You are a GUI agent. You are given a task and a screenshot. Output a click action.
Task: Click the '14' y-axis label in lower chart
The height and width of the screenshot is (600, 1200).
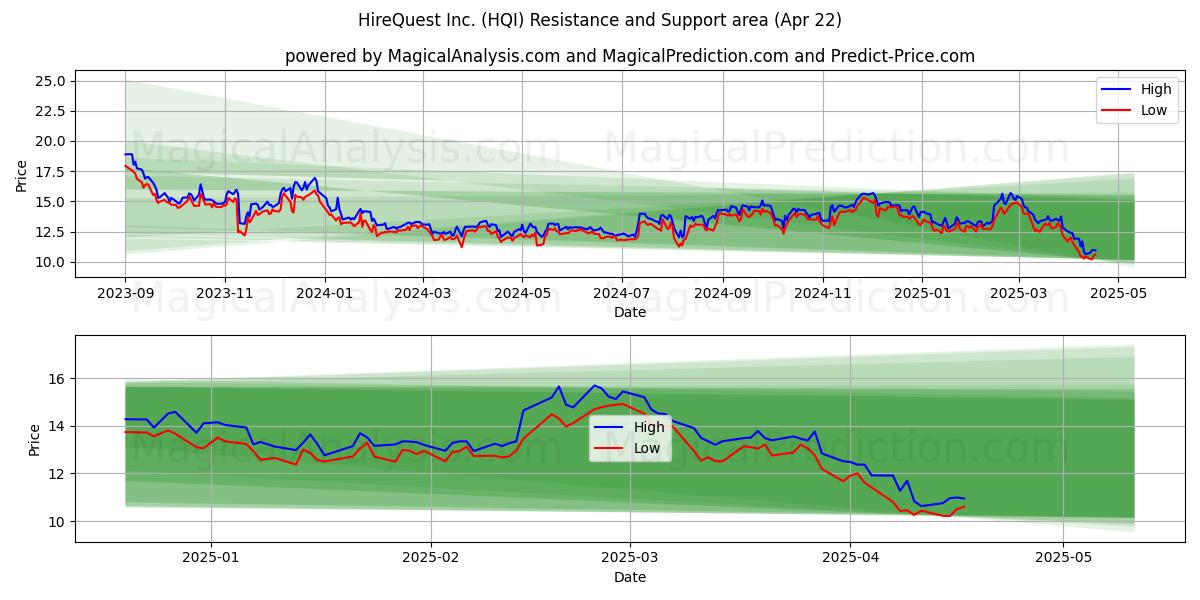(x=59, y=426)
